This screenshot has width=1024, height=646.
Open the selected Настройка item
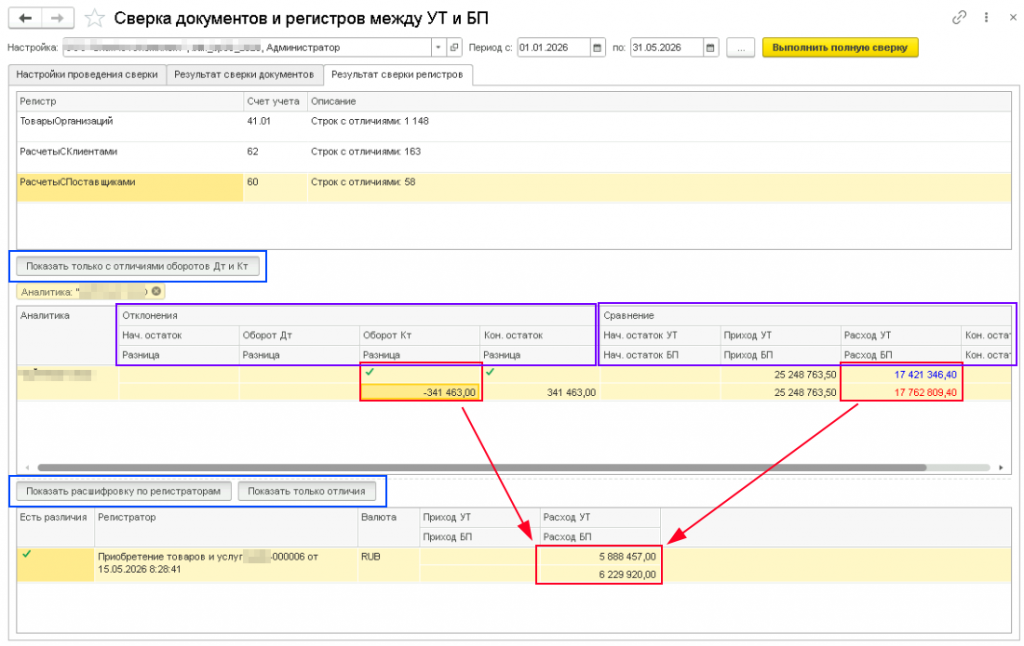(454, 48)
